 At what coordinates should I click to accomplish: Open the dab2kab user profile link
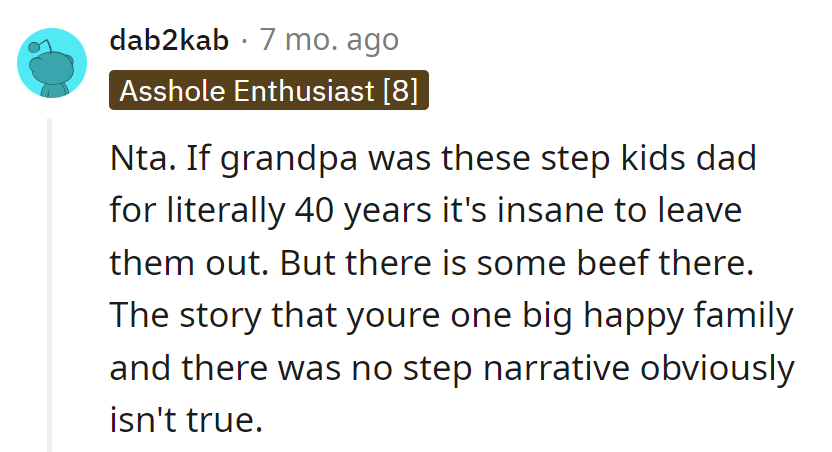tap(169, 41)
